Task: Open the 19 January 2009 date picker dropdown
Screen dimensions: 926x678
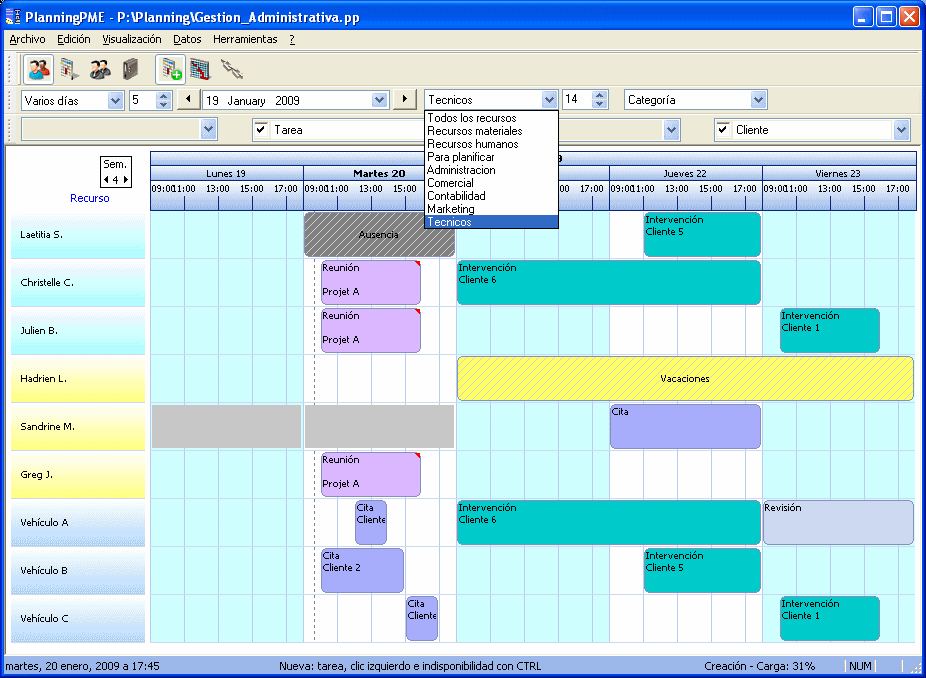Action: click(x=380, y=100)
